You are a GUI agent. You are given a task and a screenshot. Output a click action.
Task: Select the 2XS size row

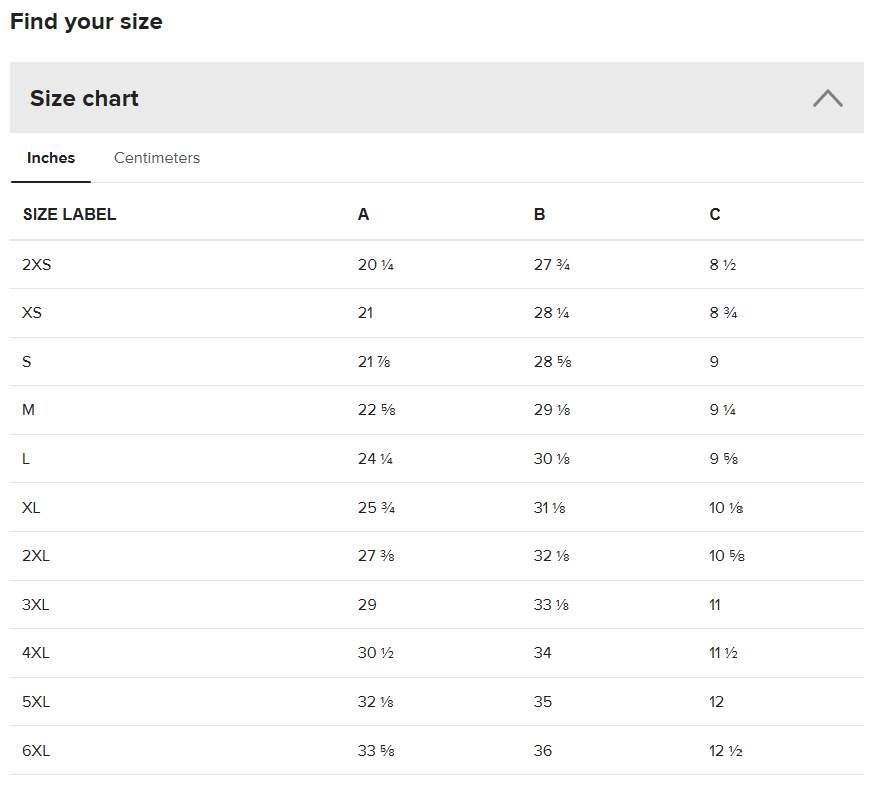click(x=437, y=265)
